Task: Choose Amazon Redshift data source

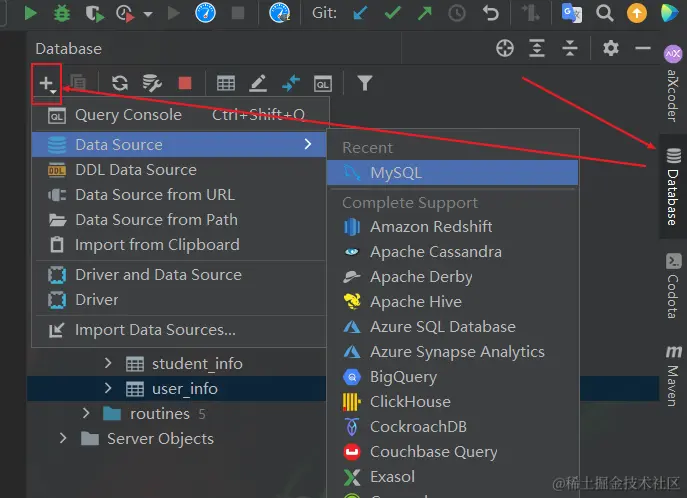Action: click(x=453, y=227)
